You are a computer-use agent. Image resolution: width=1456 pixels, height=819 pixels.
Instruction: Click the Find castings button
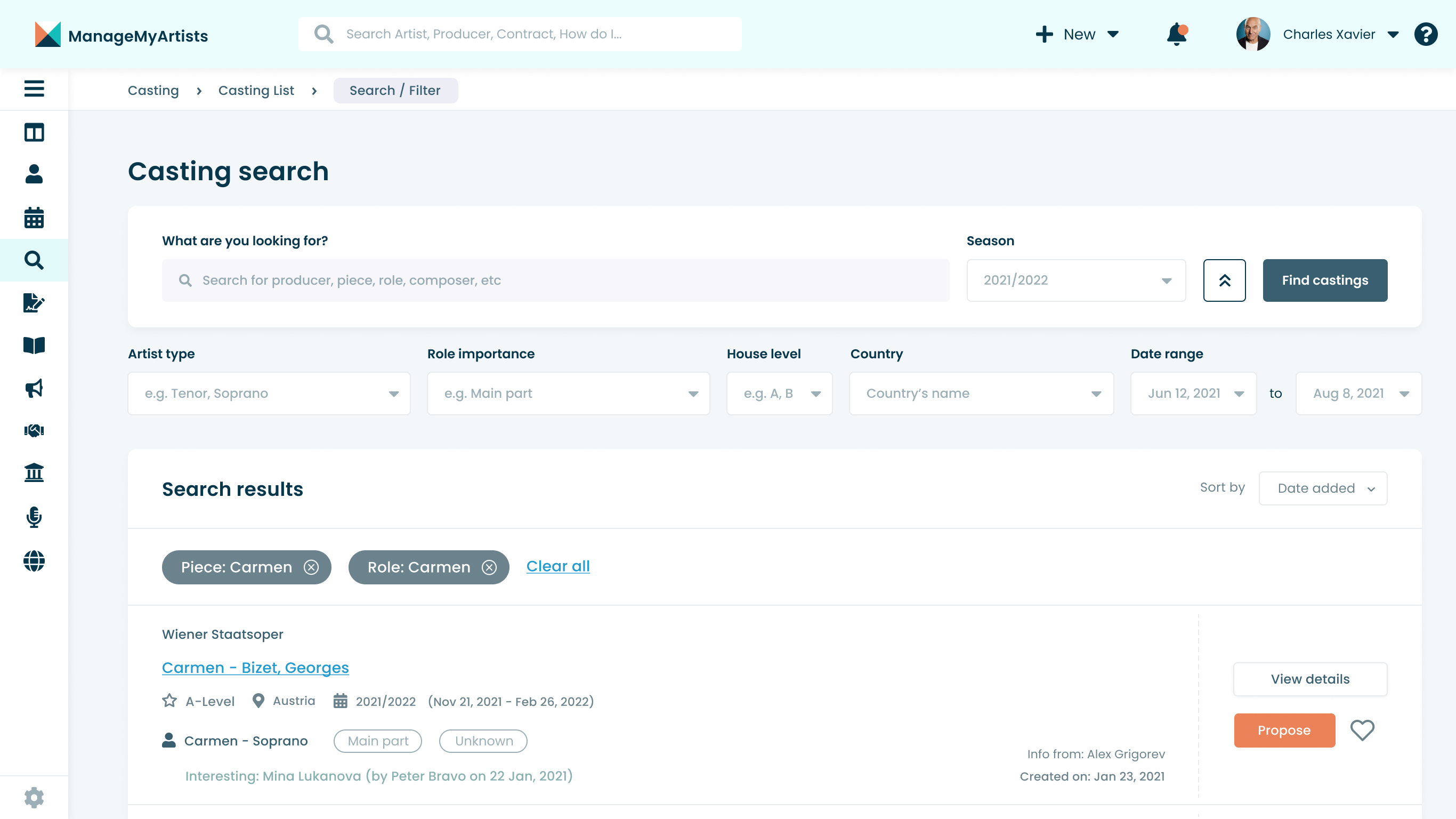pos(1324,280)
